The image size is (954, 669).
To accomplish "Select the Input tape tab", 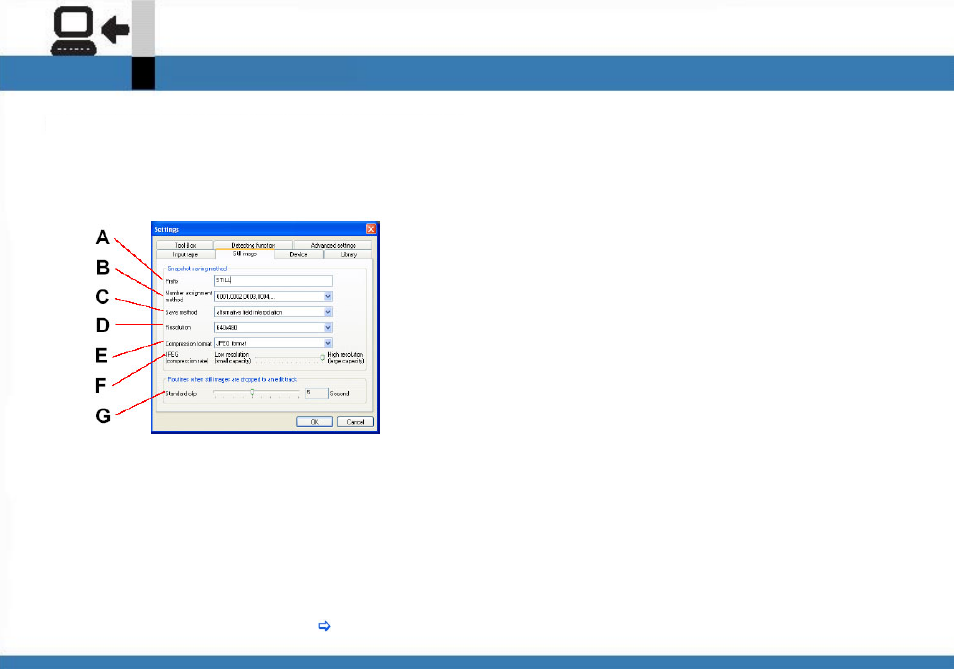I will pyautogui.click(x=185, y=254).
